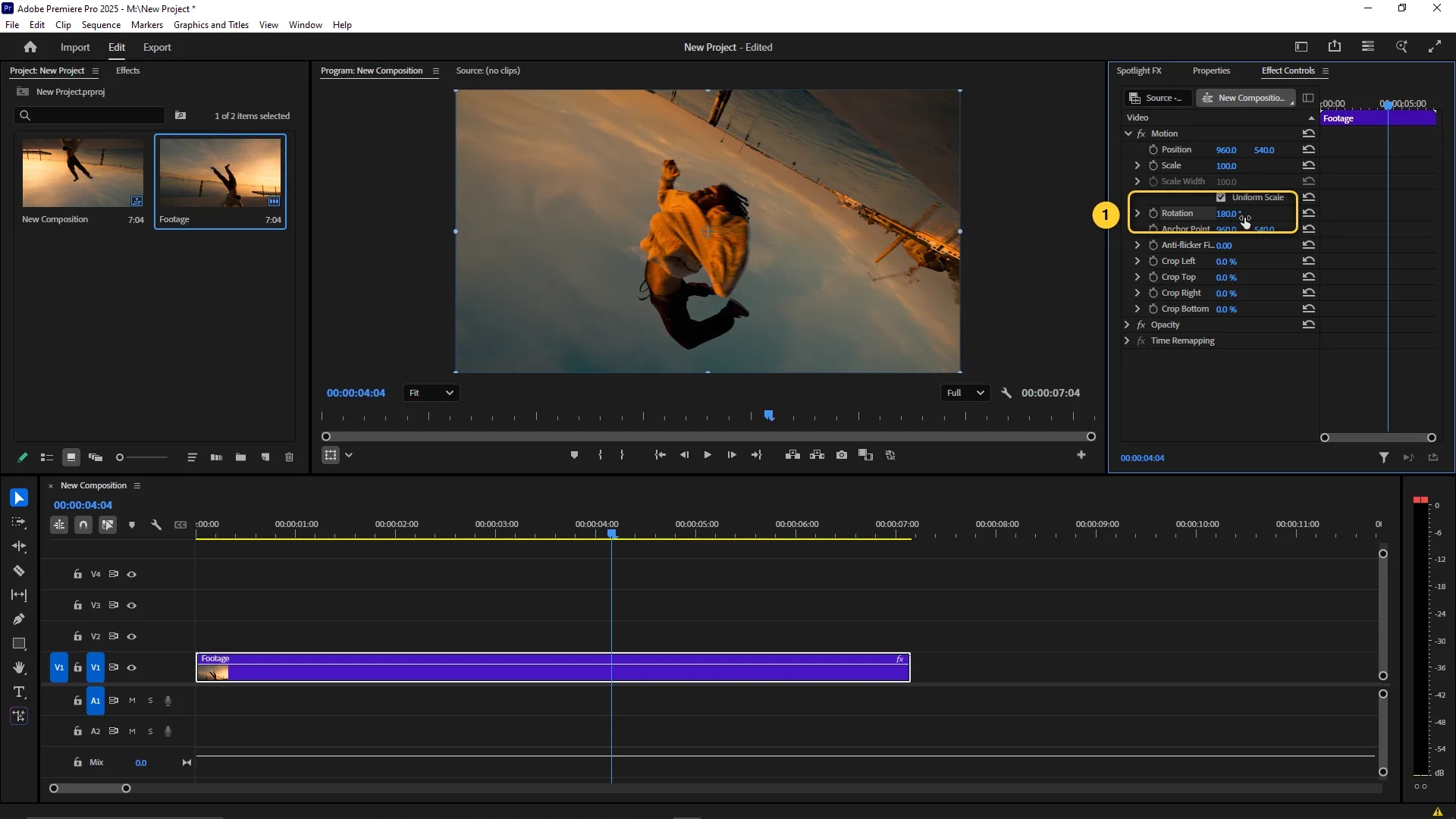Step back one frame
This screenshot has width=1456, height=819.
tap(685, 455)
